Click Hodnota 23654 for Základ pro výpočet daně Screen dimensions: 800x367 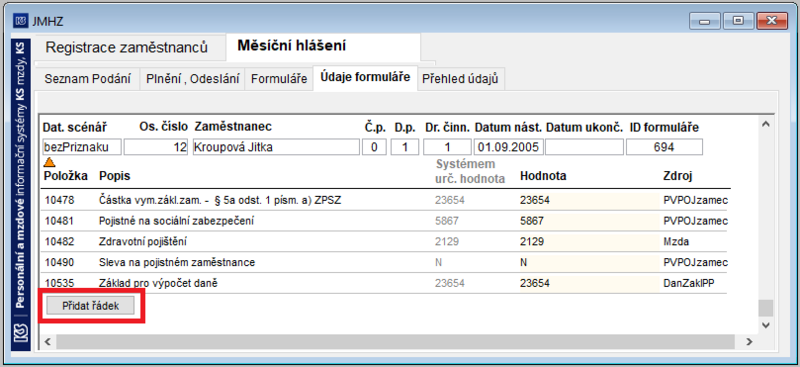589,283
